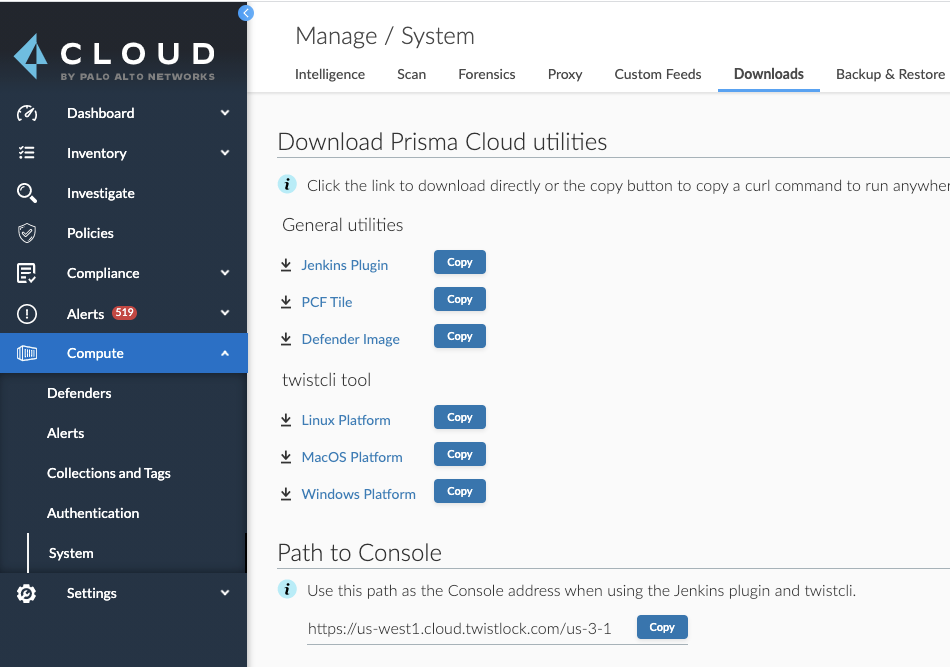Image resolution: width=950 pixels, height=667 pixels.
Task: Open Collections and Tags in Compute
Action: coord(109,473)
